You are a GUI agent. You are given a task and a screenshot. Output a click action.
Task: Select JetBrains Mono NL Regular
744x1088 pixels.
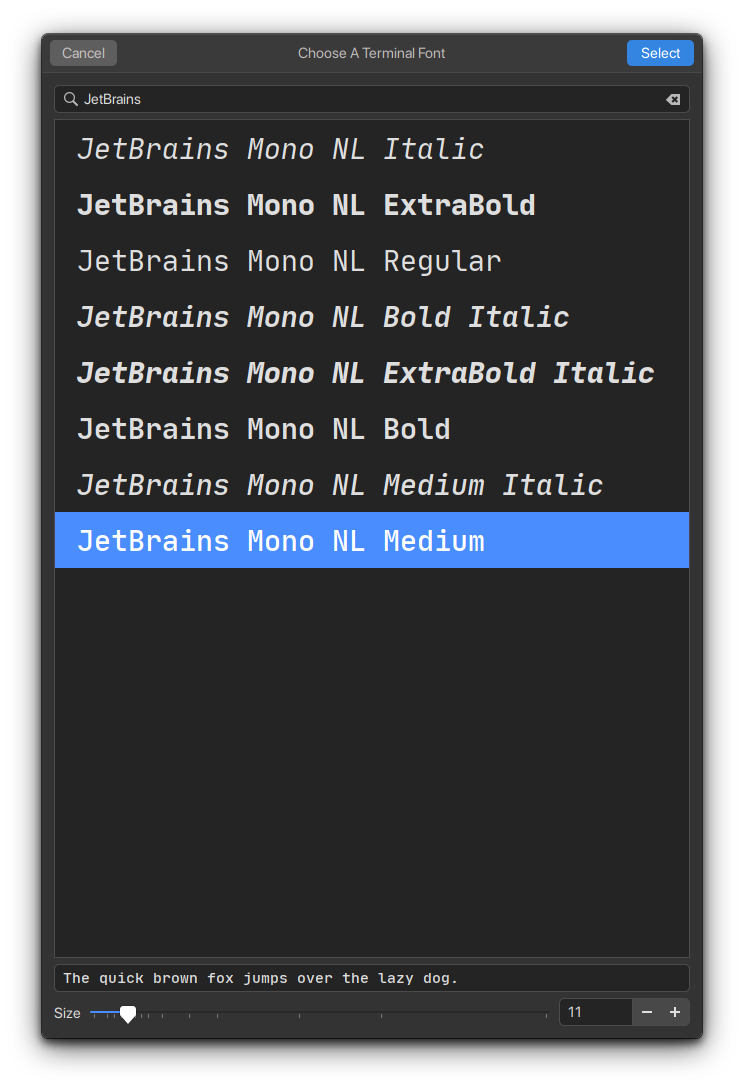point(288,260)
